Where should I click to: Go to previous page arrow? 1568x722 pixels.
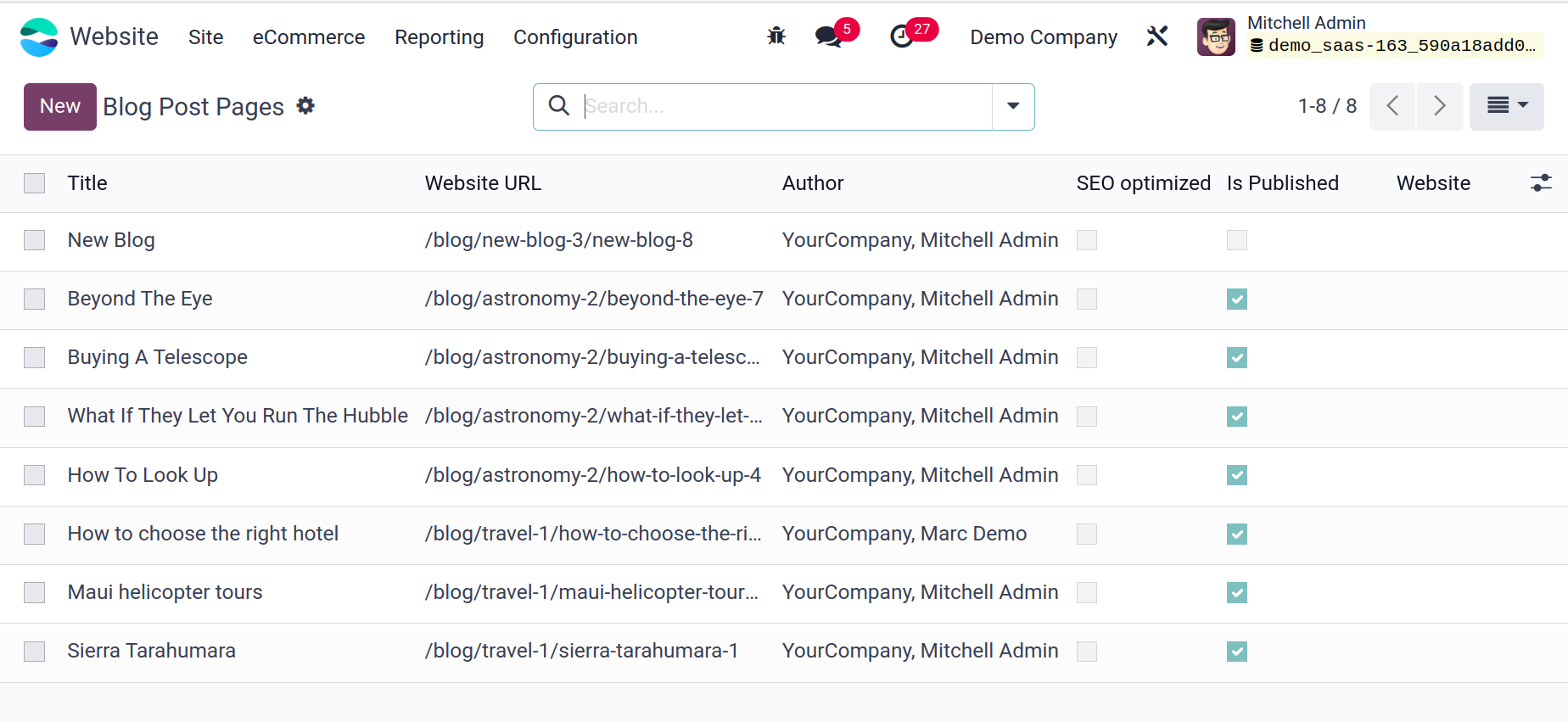coord(1392,106)
